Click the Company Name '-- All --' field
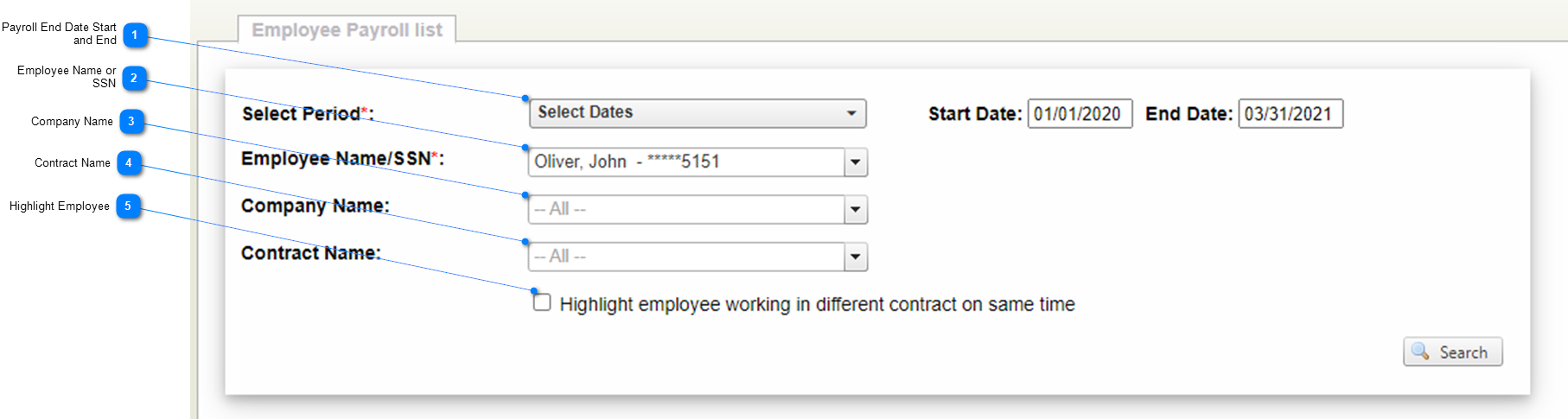The image size is (1568, 419). 686,209
